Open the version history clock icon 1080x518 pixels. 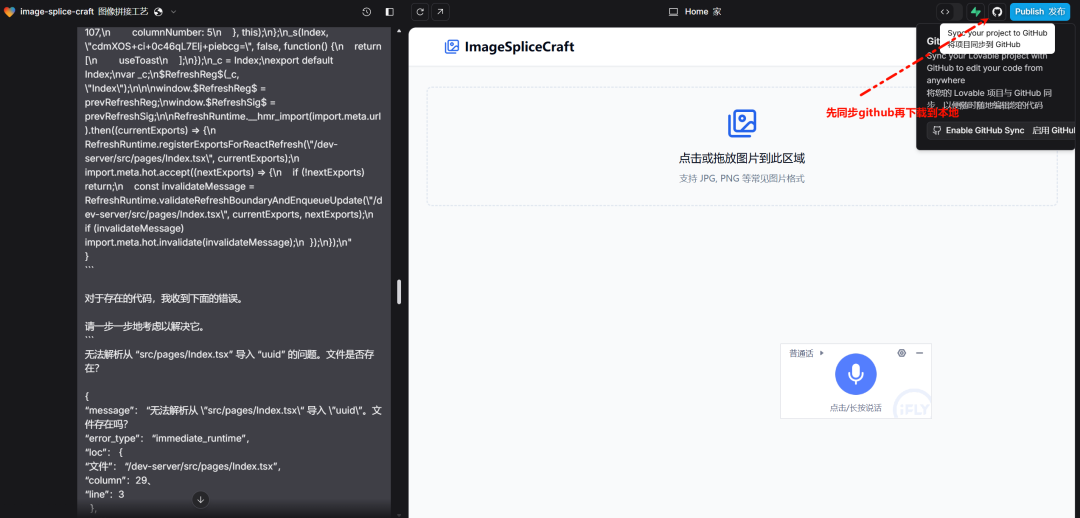point(366,12)
